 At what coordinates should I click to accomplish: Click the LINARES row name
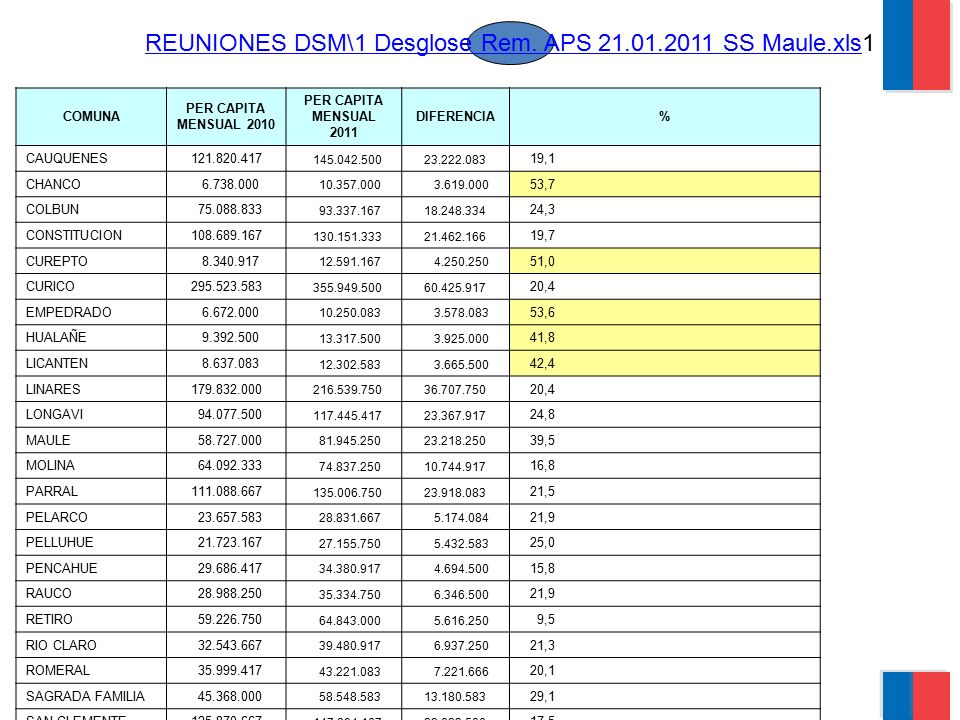(53, 389)
